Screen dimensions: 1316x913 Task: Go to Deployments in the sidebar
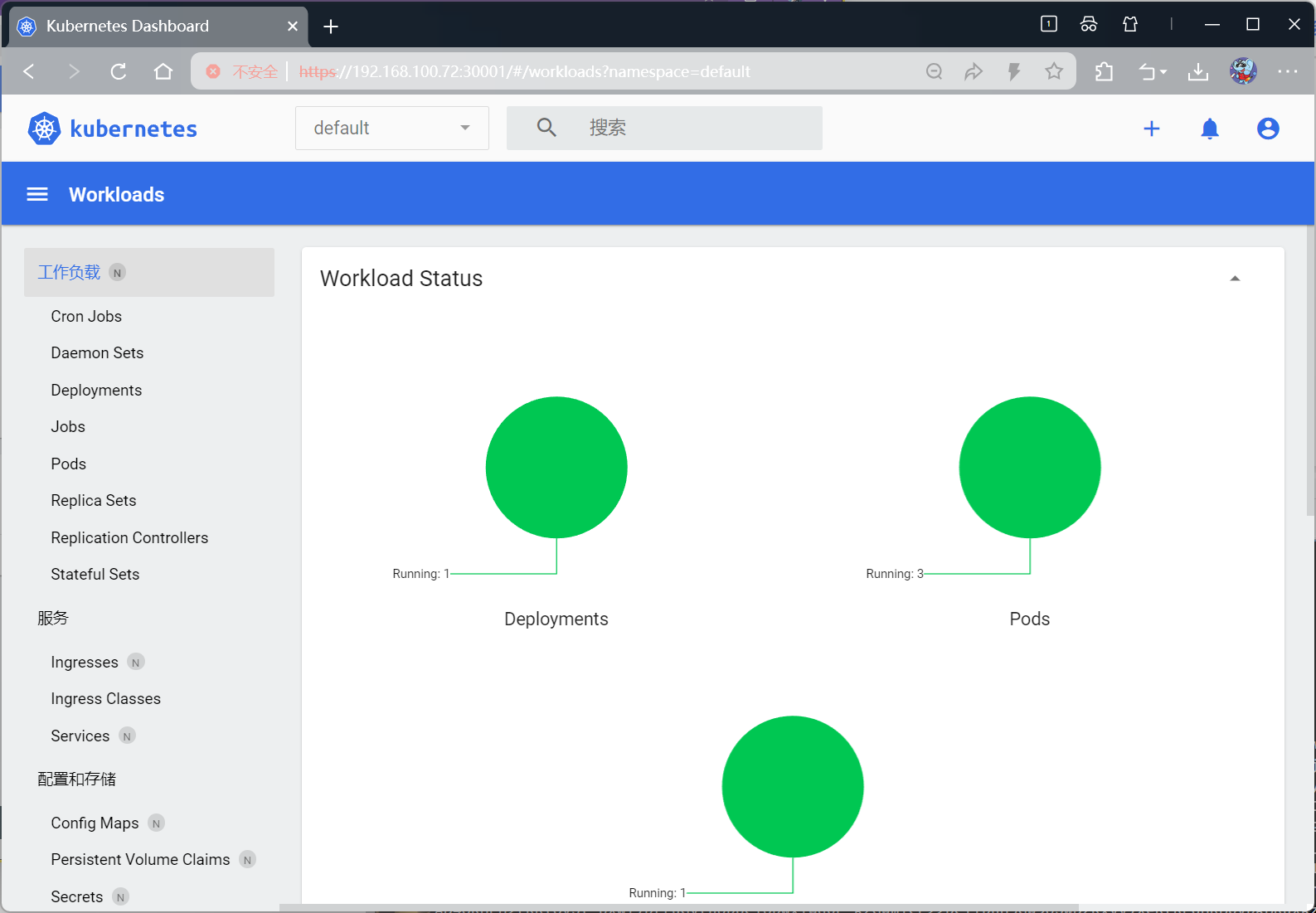96,390
